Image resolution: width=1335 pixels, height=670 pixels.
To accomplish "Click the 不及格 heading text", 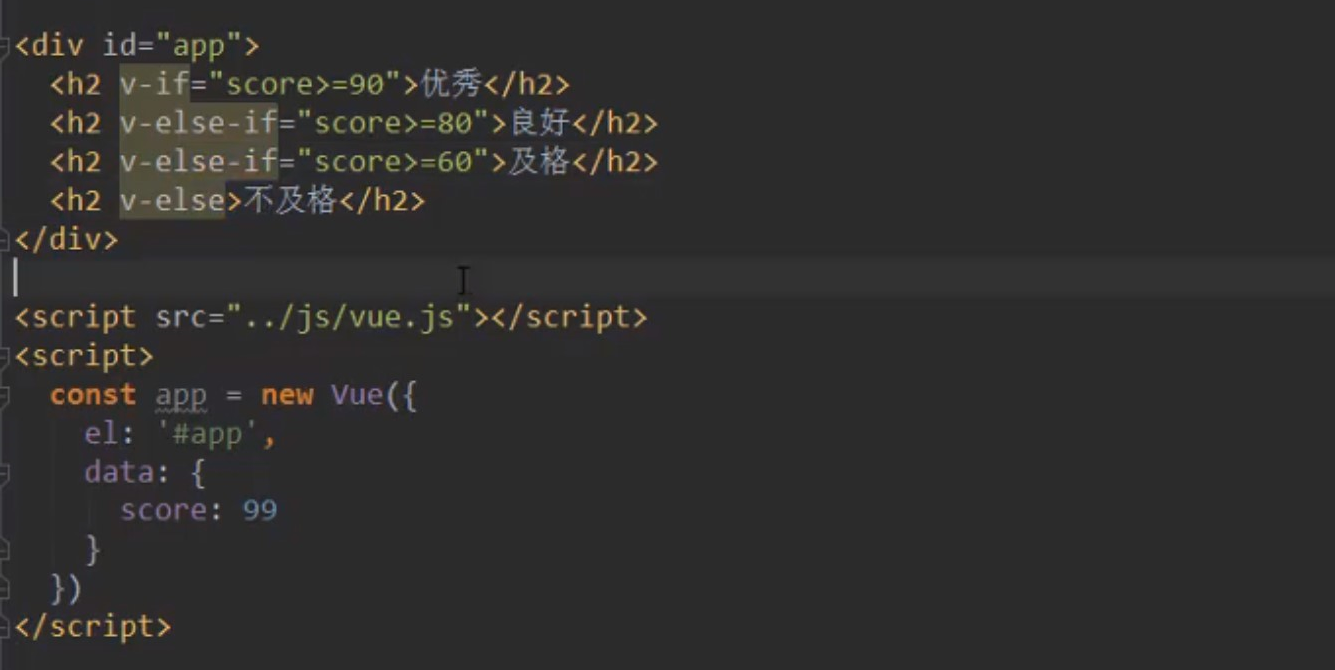I will pyautogui.click(x=289, y=201).
